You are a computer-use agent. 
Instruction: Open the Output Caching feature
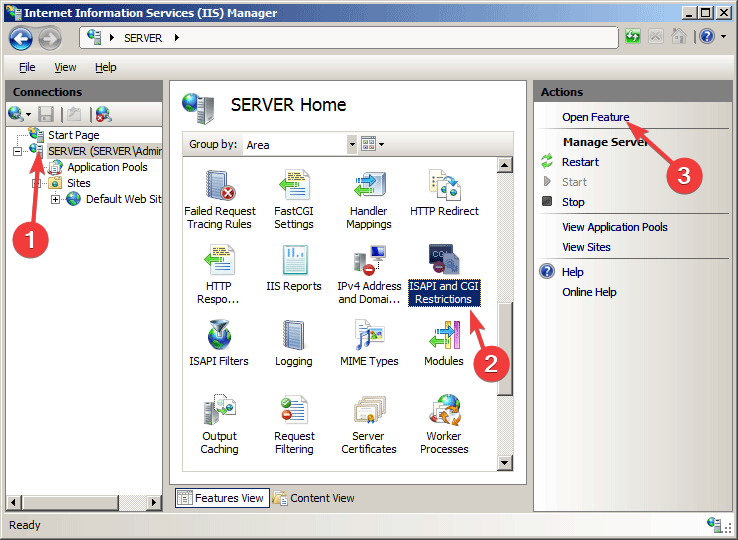(219, 425)
